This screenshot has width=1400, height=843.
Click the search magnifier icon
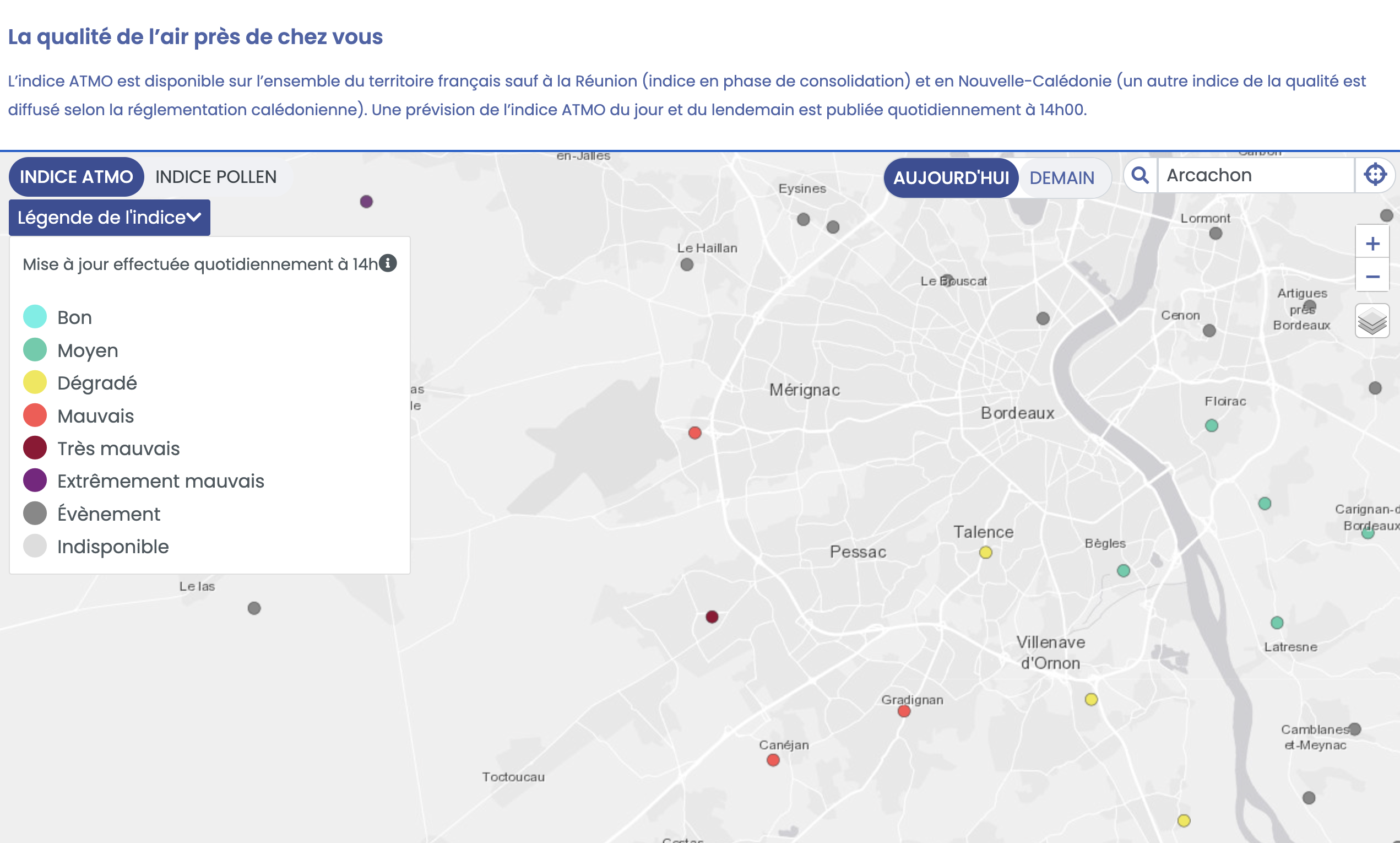pos(1140,175)
